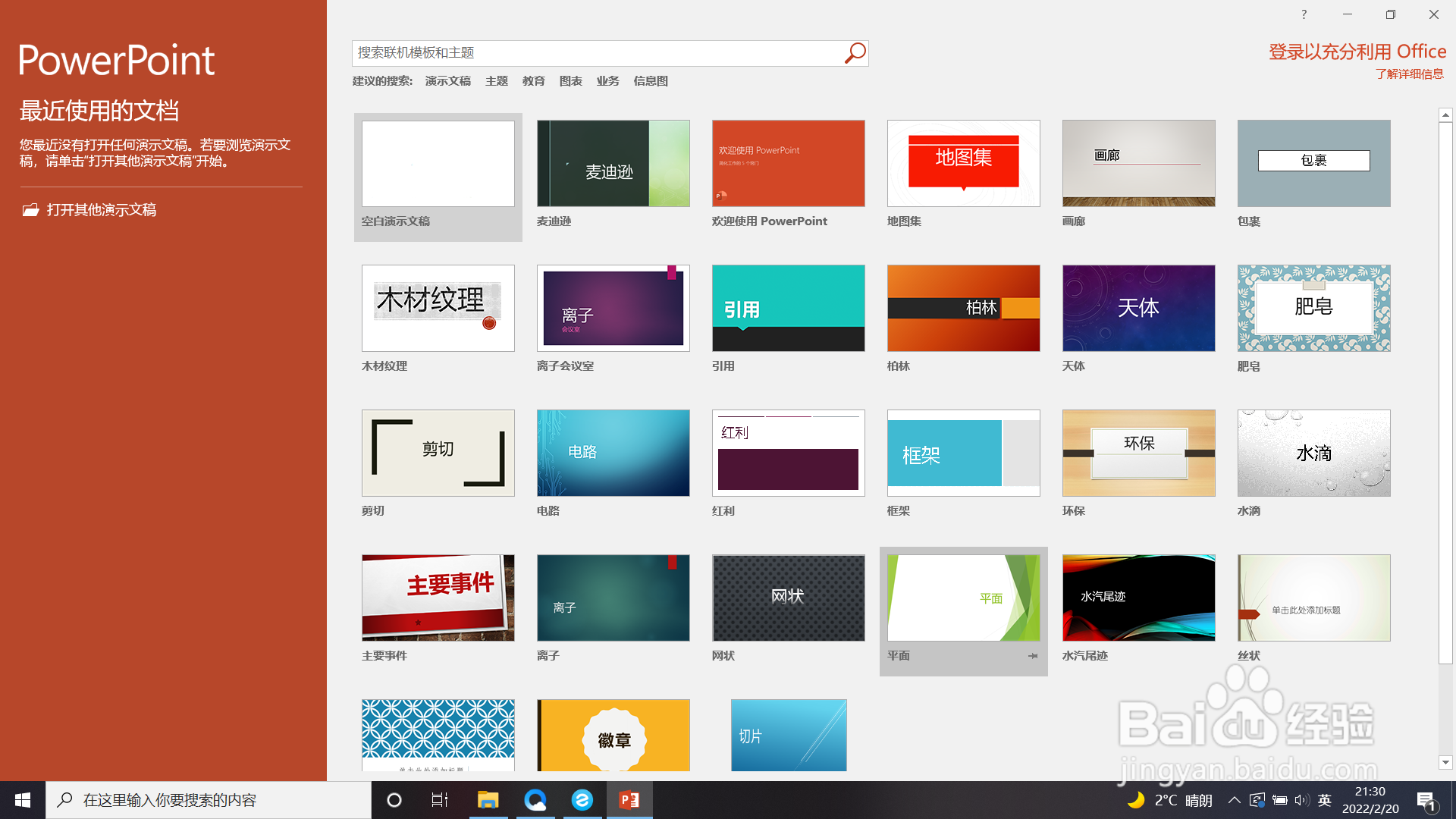Screen dimensions: 1456x819
Task: Show hidden tray icons chevron
Action: 1235,800
